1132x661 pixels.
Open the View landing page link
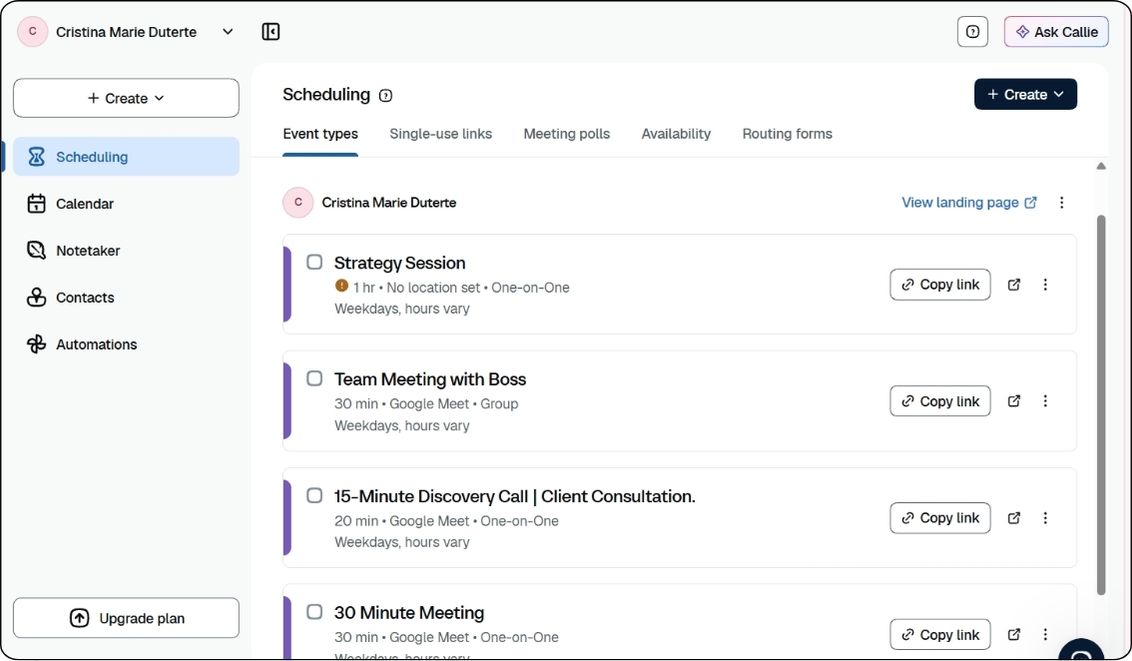pyautogui.click(x=969, y=203)
